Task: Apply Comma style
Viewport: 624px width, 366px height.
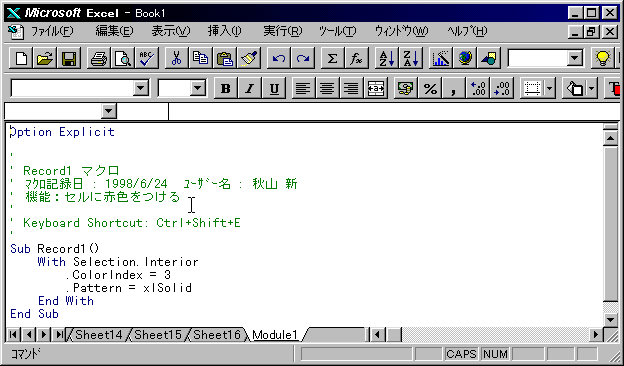Action: (454, 88)
